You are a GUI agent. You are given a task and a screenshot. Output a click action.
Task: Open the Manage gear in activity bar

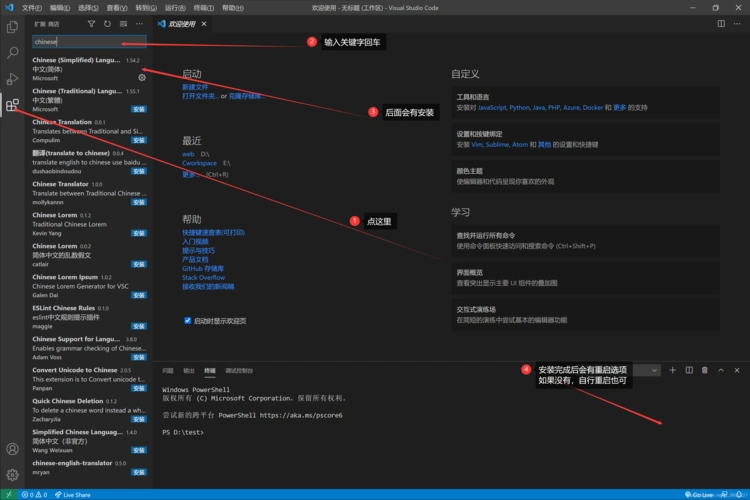tap(12, 474)
